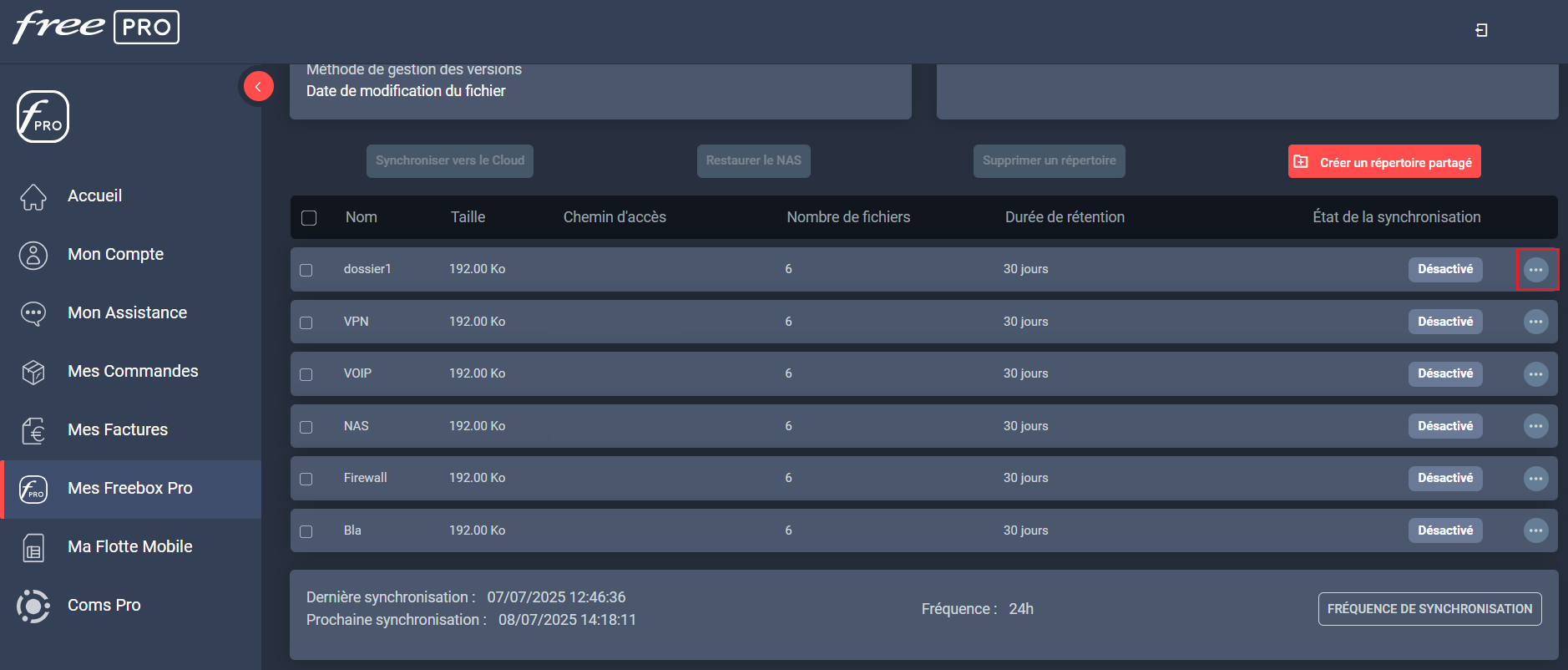Check the Firewall row checkbox
This screenshot has width=1568, height=670.
(306, 479)
